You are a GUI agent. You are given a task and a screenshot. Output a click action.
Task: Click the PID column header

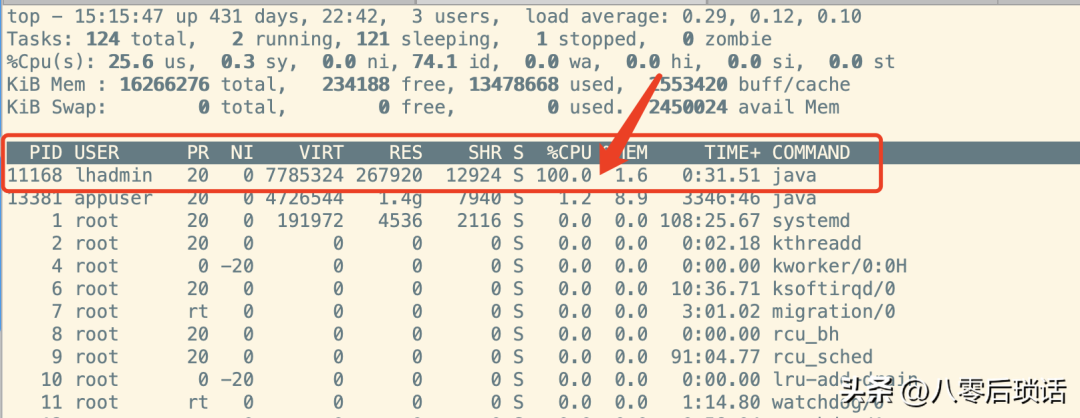[x=45, y=151]
